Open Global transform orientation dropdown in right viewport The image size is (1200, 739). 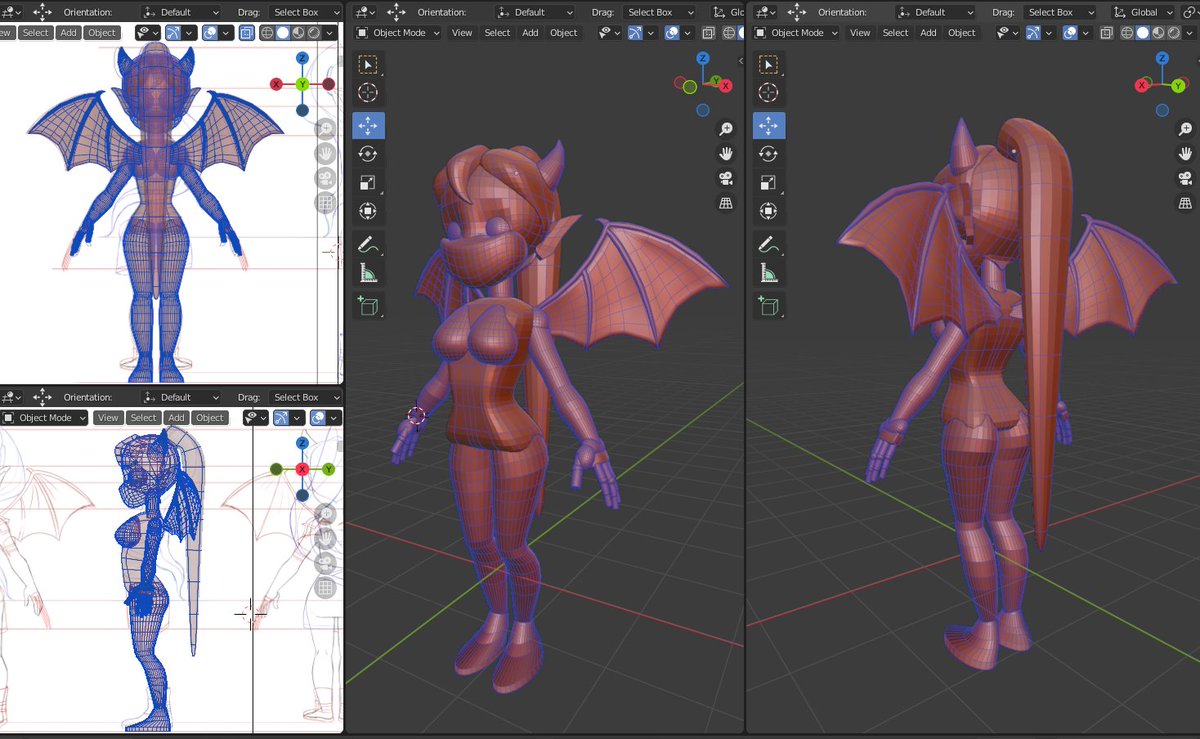[x=1143, y=12]
